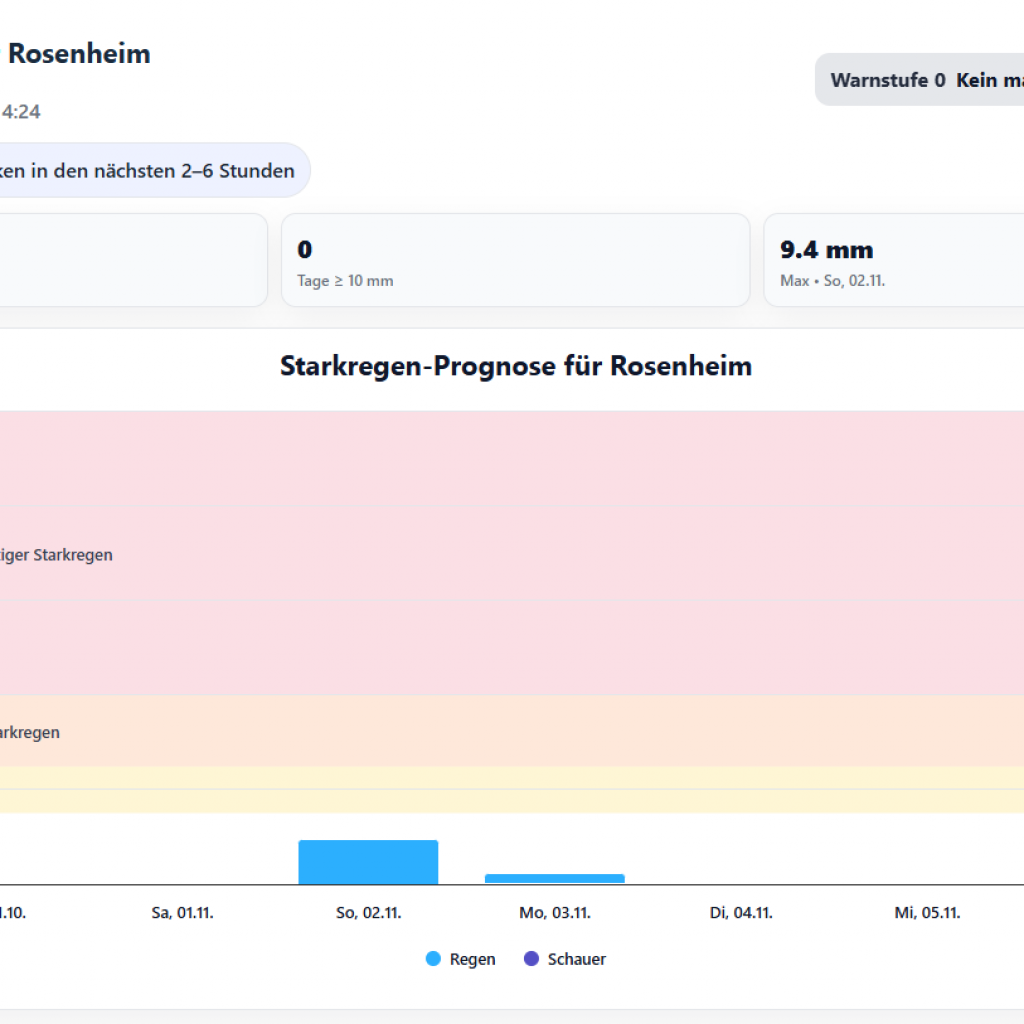
Task: Open the 9.4 mm max rainfall card
Action: tap(895, 260)
